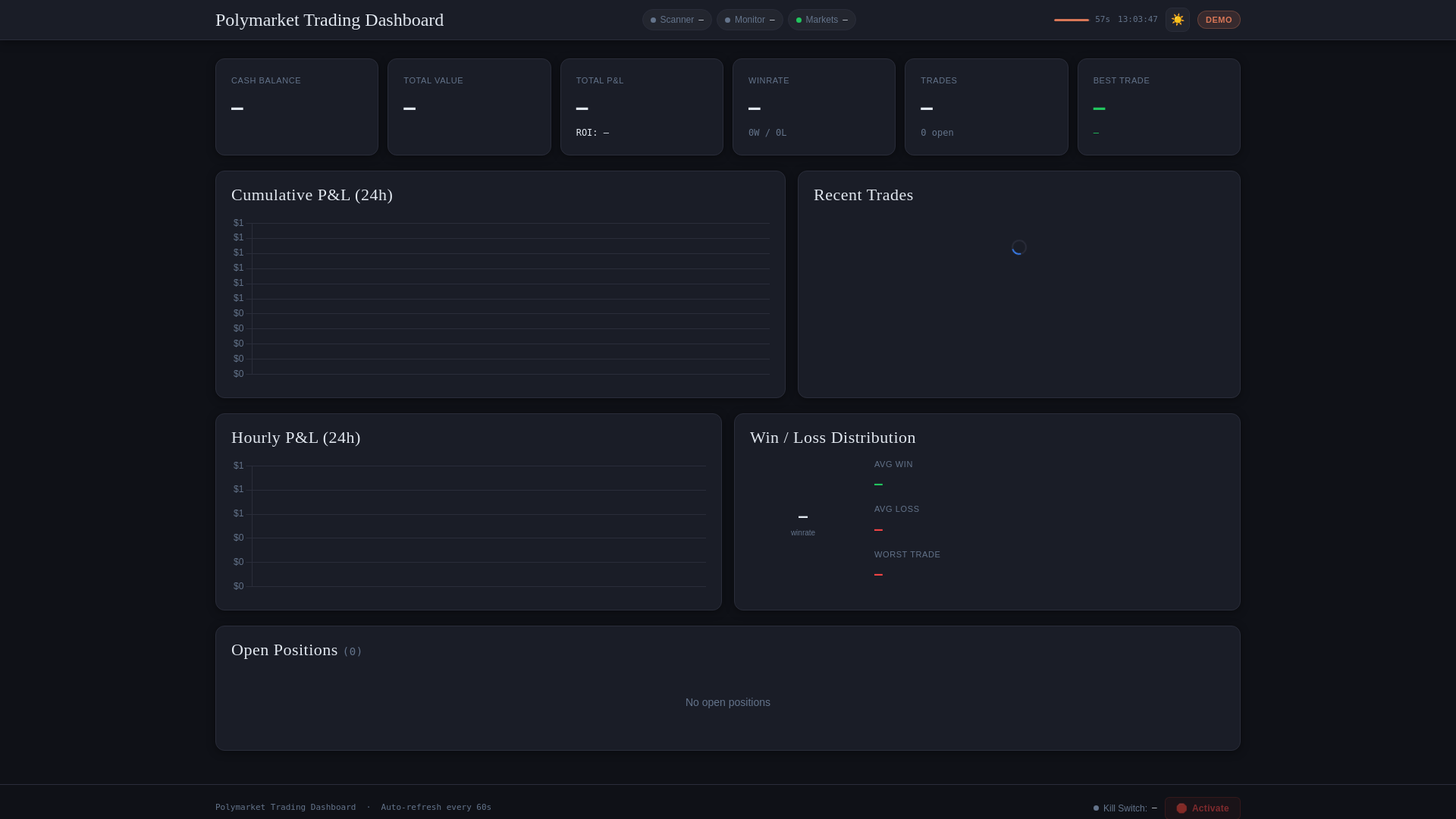1456x819 pixels.
Task: Click the winrate donut center label
Action: pos(802,532)
